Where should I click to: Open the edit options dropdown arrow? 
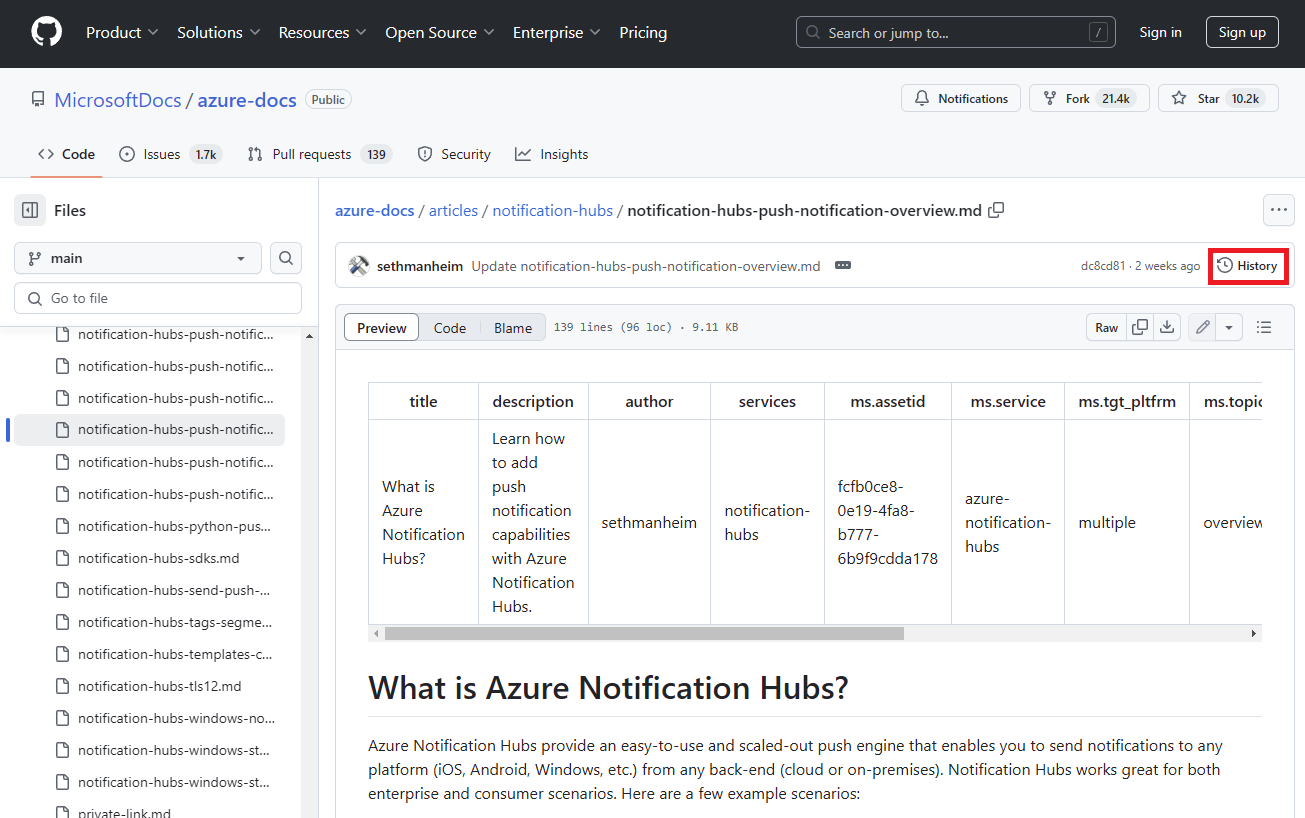tap(1229, 327)
